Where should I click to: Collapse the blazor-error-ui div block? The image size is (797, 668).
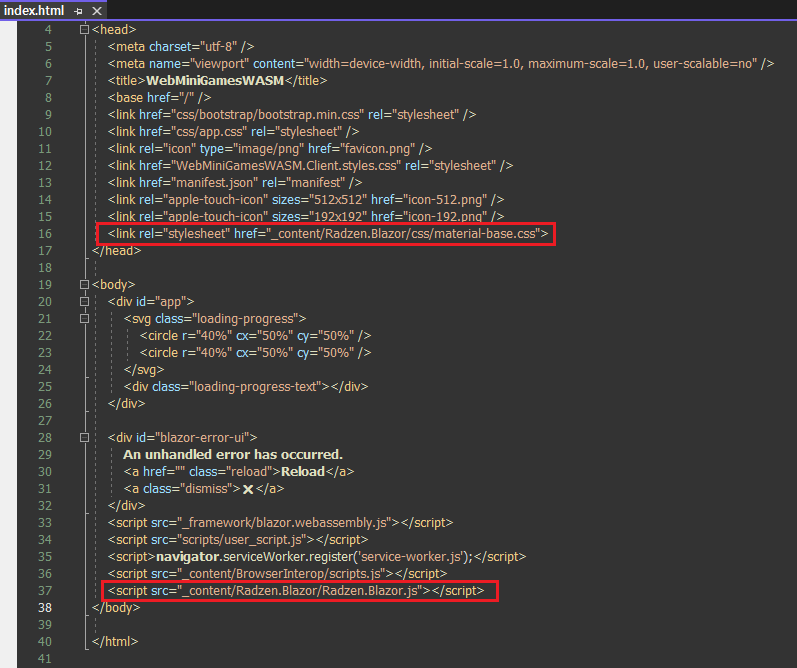click(84, 438)
